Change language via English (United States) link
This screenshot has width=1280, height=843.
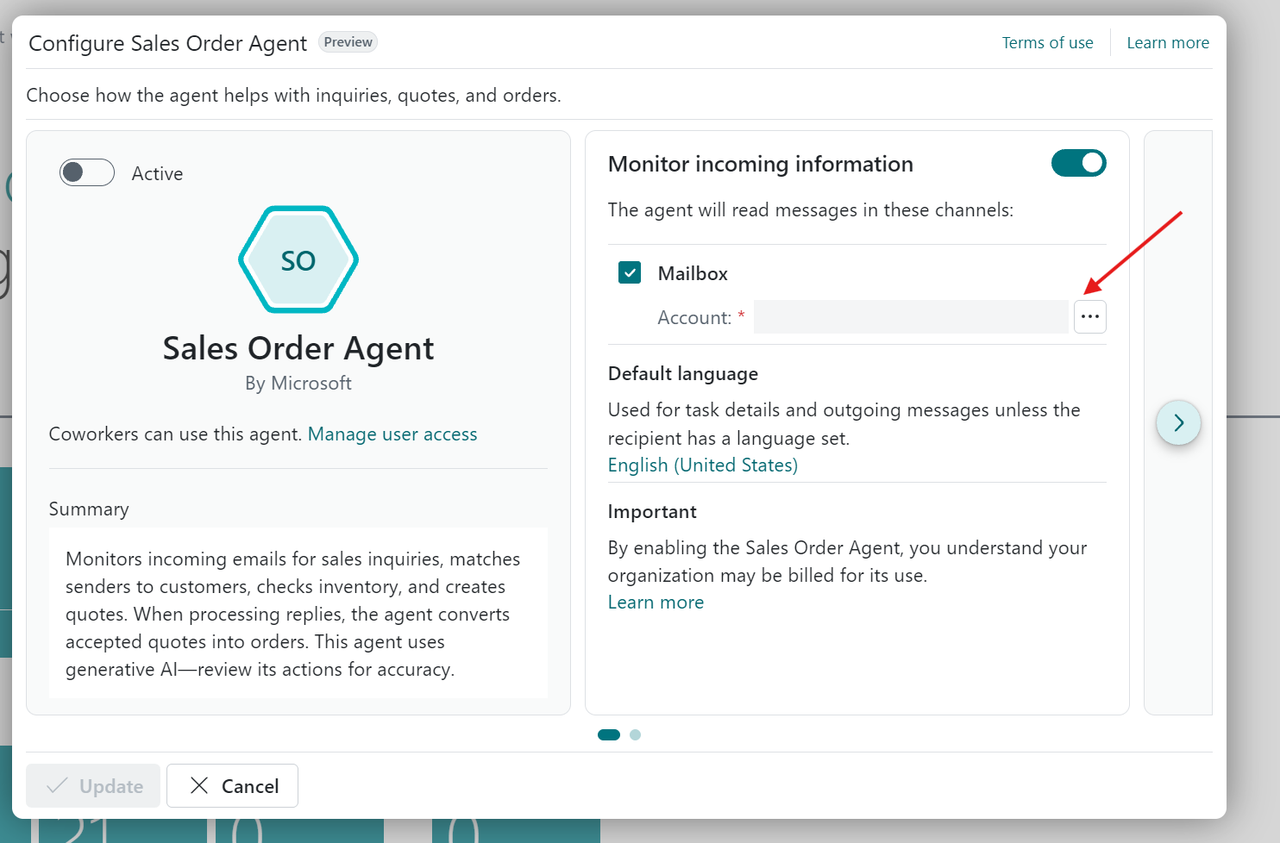(703, 465)
